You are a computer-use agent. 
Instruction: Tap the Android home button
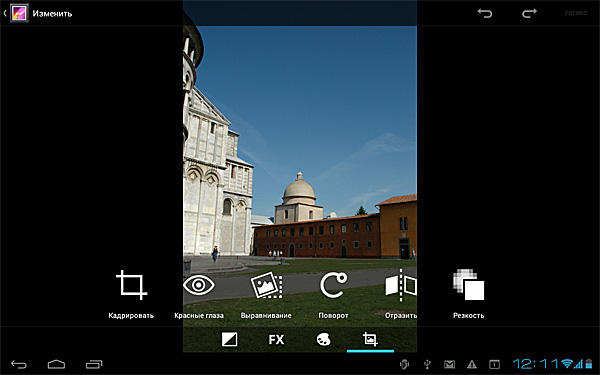56,364
